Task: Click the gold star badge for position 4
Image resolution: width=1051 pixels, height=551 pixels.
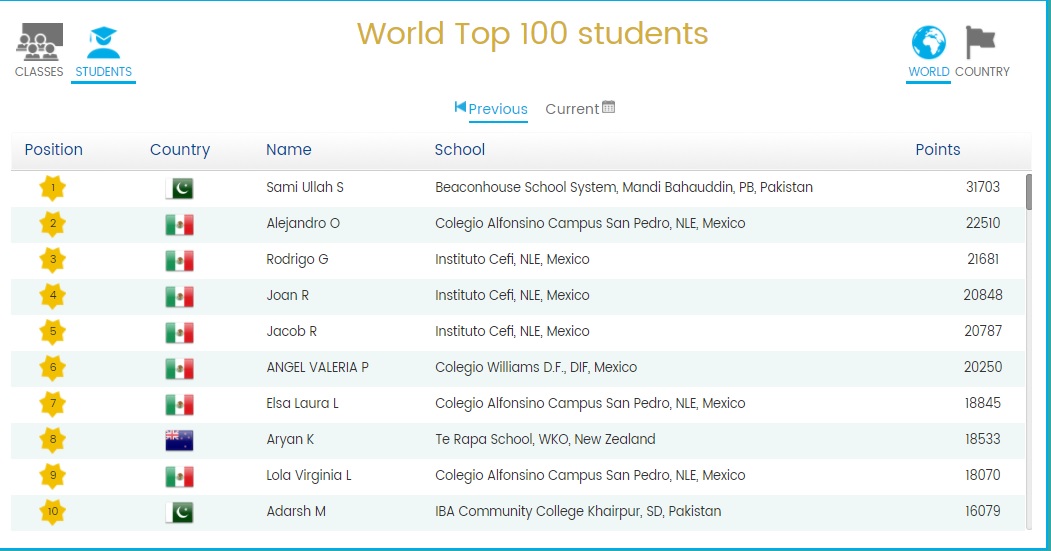Action: (x=53, y=296)
